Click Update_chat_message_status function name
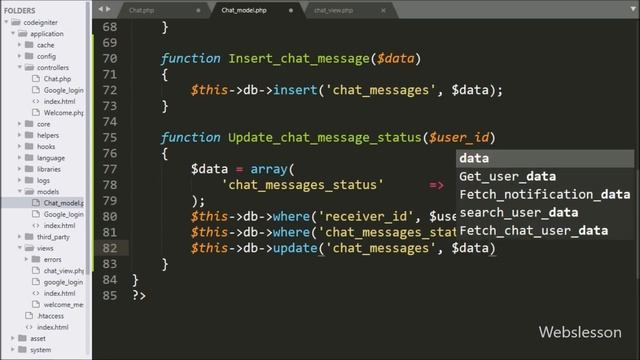The image size is (640, 360). [324, 138]
